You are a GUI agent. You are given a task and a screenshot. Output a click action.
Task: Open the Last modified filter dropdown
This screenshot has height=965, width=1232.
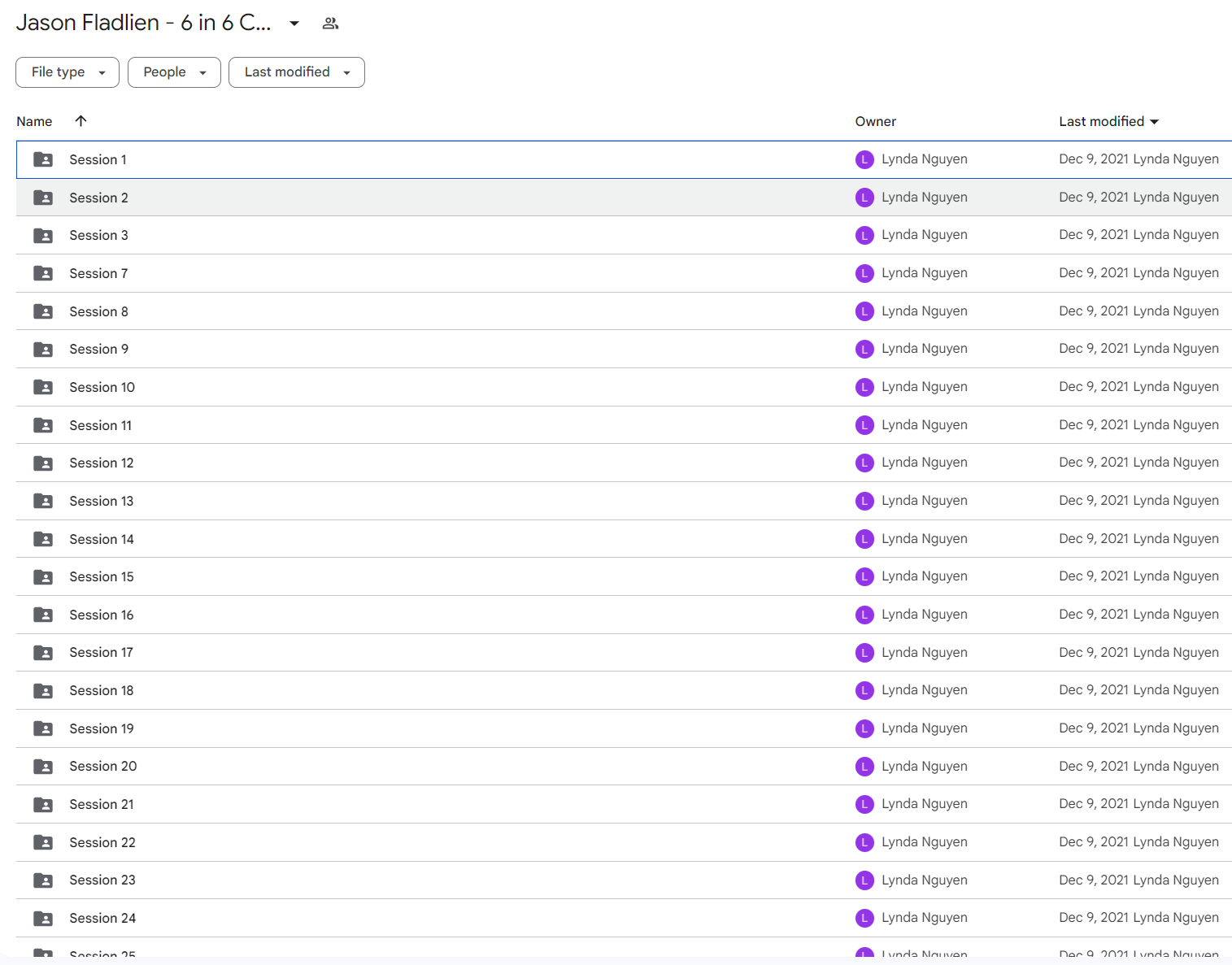(297, 72)
